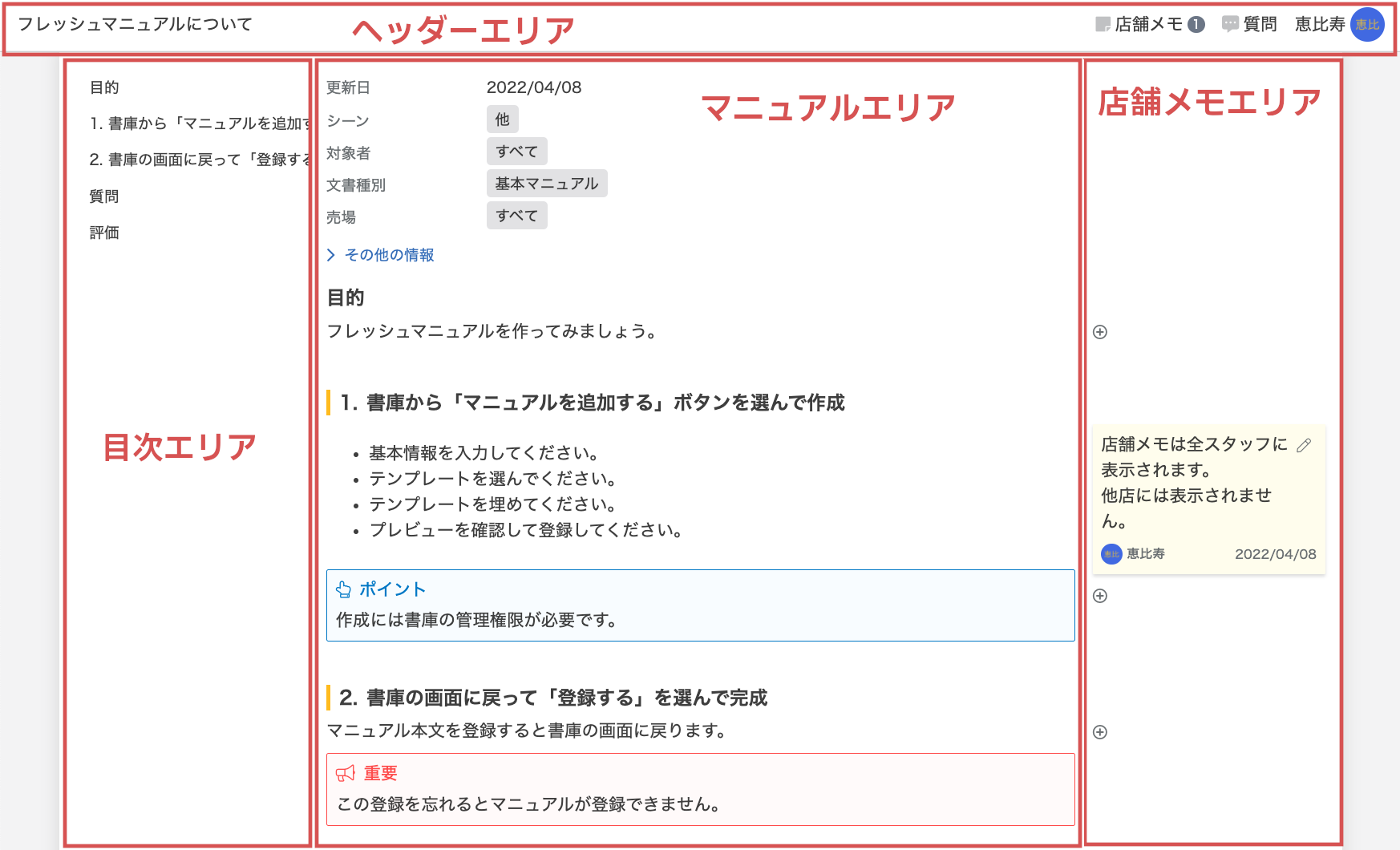Click the megaphone icon beside 重要
This screenshot has height=850, width=1400.
click(x=345, y=772)
